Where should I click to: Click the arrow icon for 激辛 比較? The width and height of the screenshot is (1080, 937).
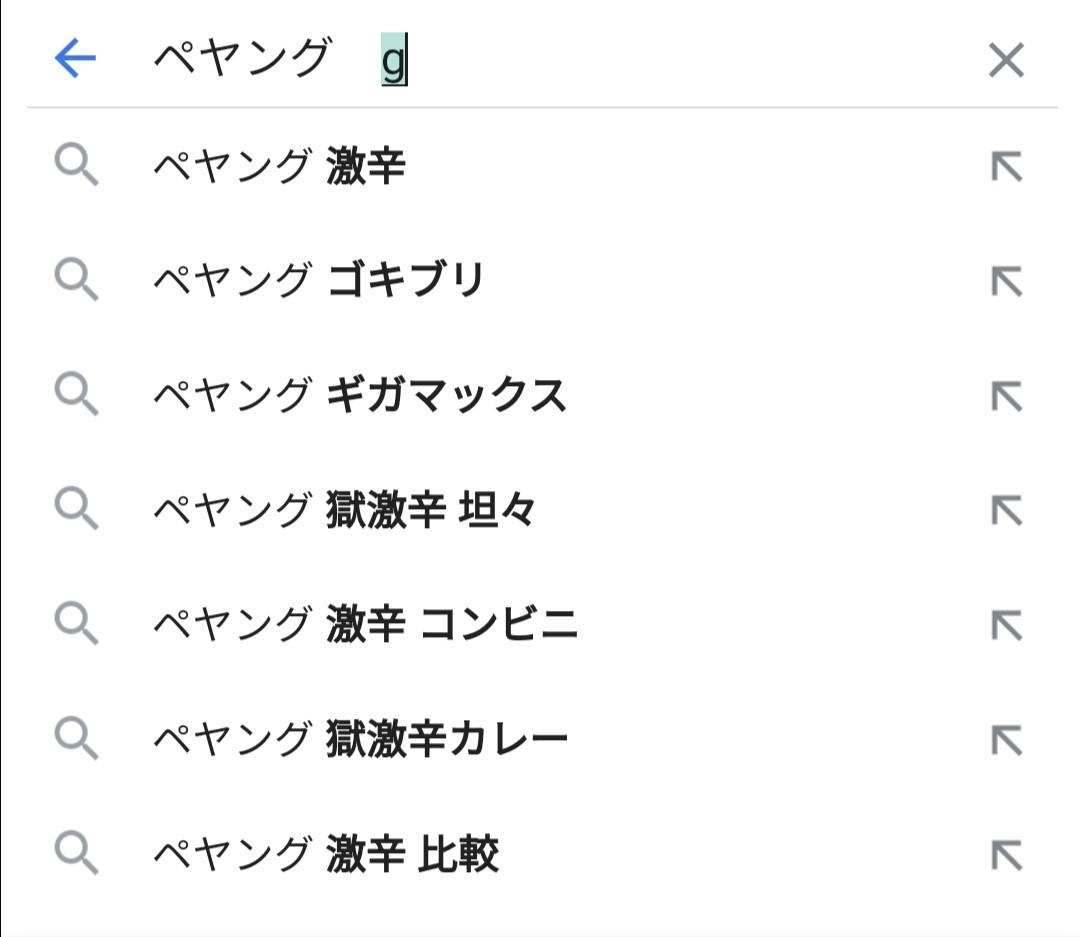pos(1006,856)
